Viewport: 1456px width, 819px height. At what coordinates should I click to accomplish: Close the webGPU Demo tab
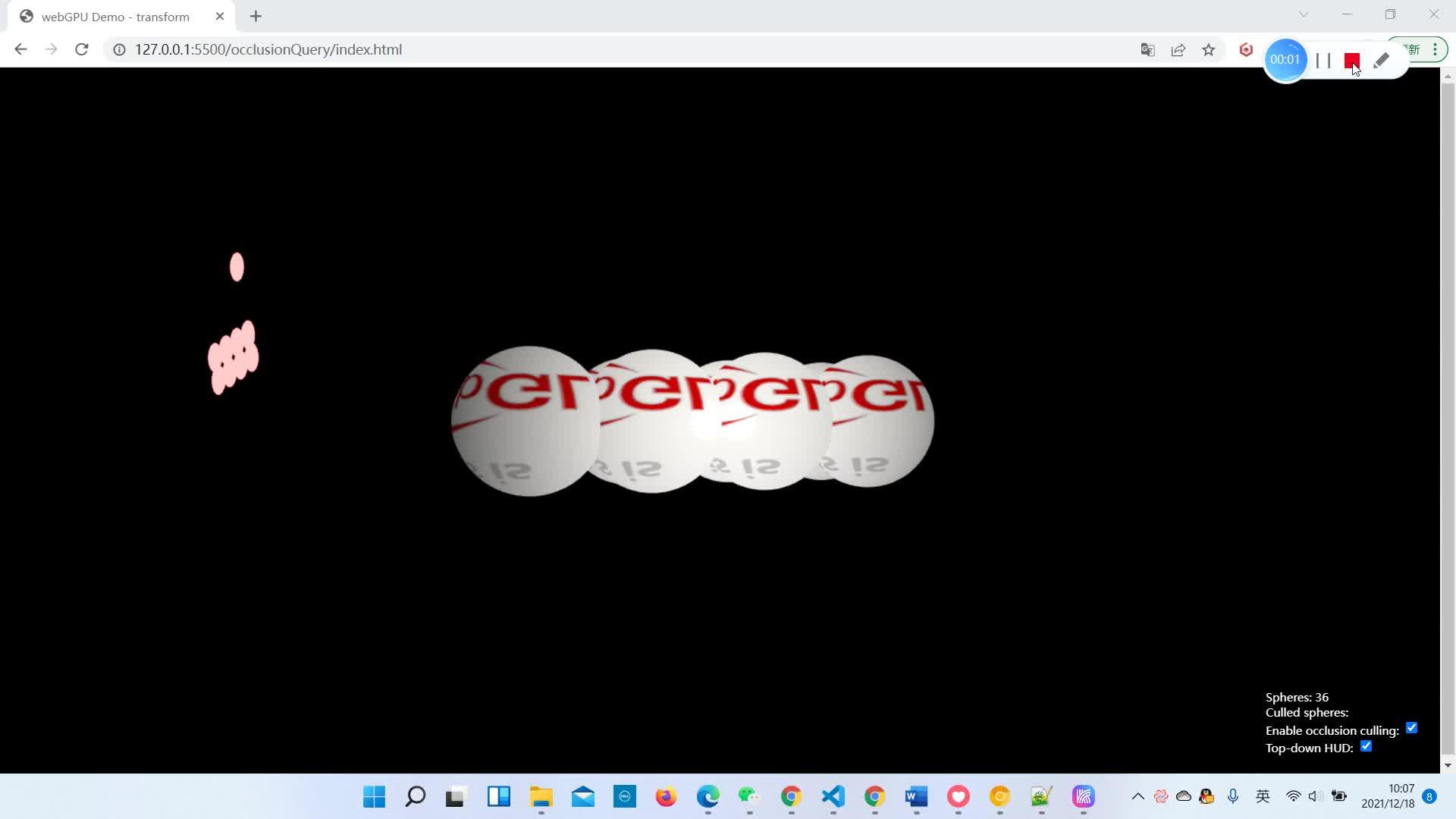[220, 16]
